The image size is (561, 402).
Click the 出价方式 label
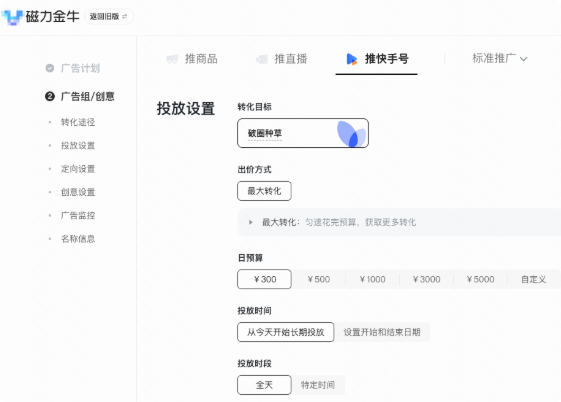point(254,170)
